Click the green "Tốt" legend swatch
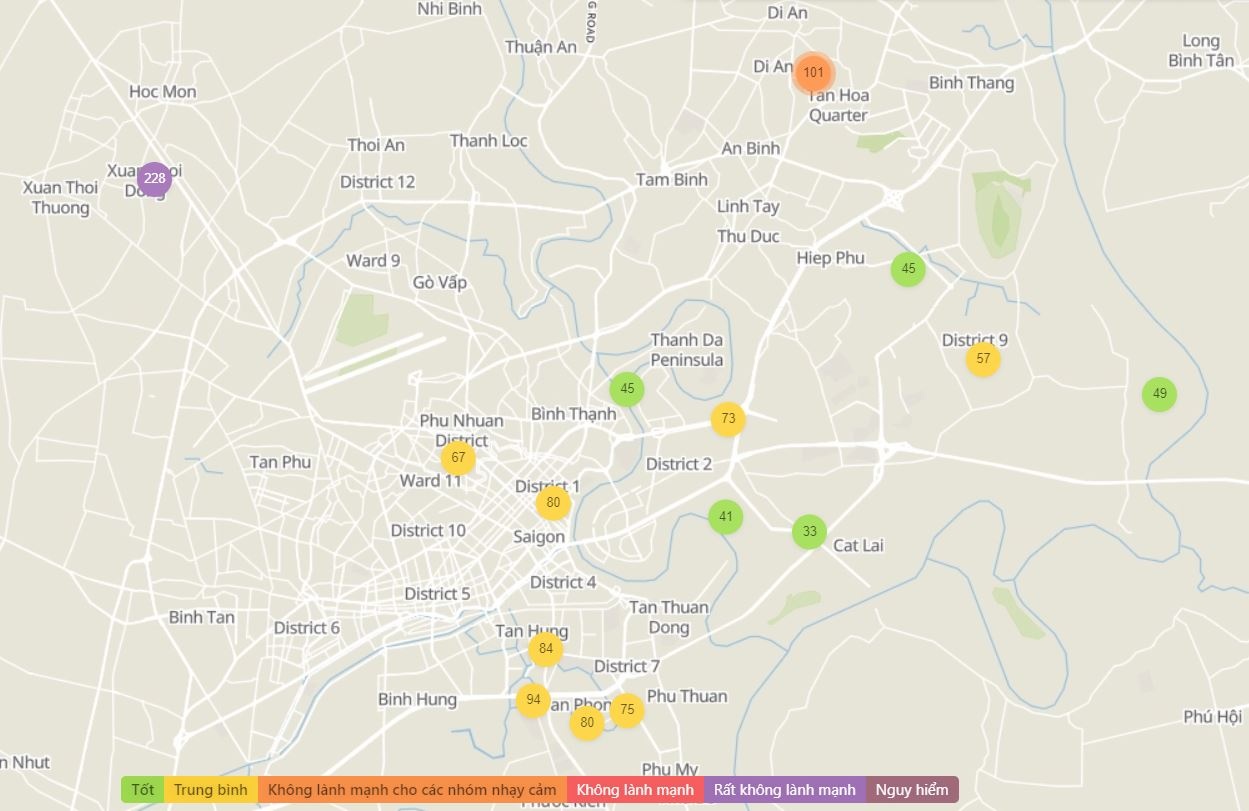 (x=143, y=790)
